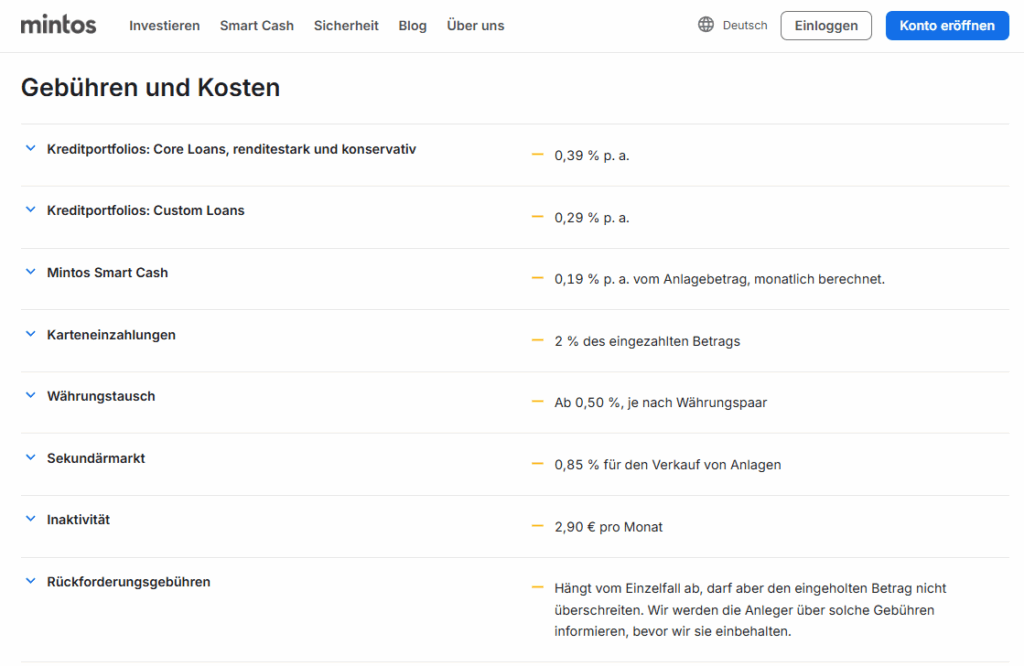
Task: Click the Inaktivität heading label
Action: (78, 520)
